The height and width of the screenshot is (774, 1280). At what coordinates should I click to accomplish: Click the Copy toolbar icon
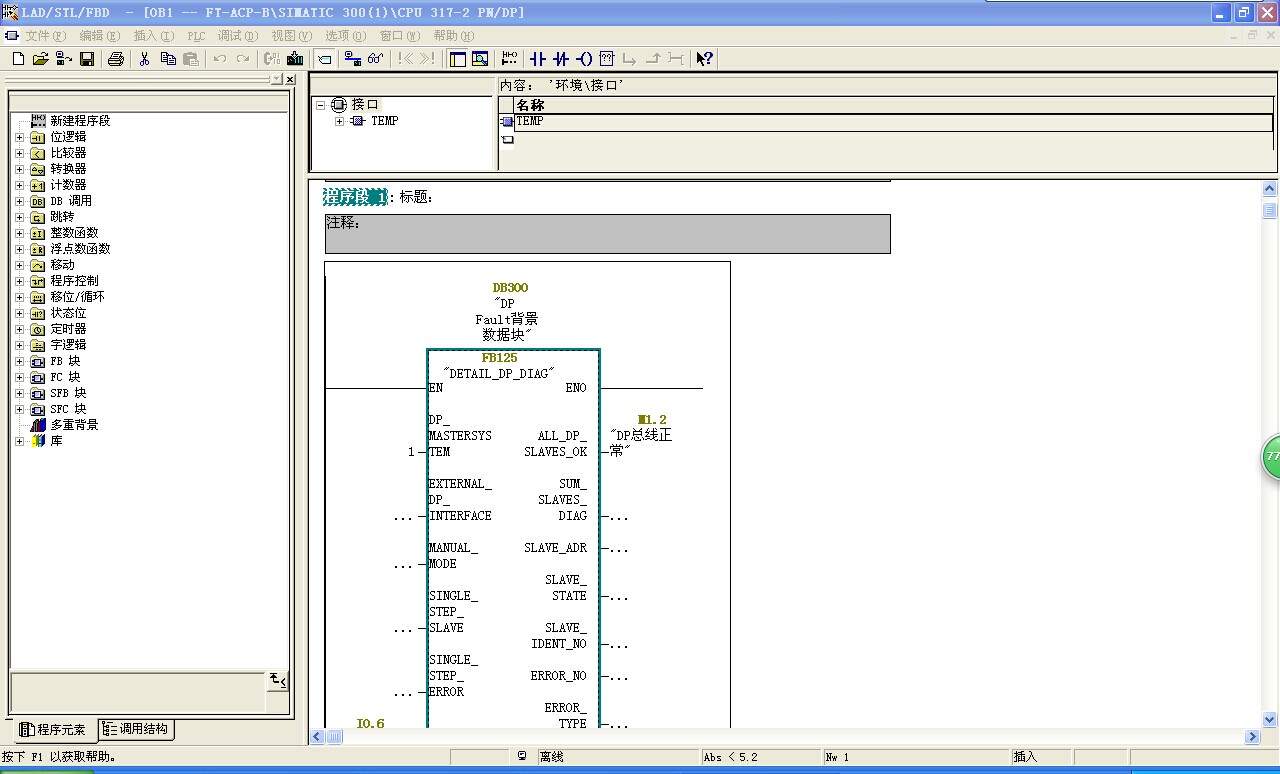coord(168,59)
